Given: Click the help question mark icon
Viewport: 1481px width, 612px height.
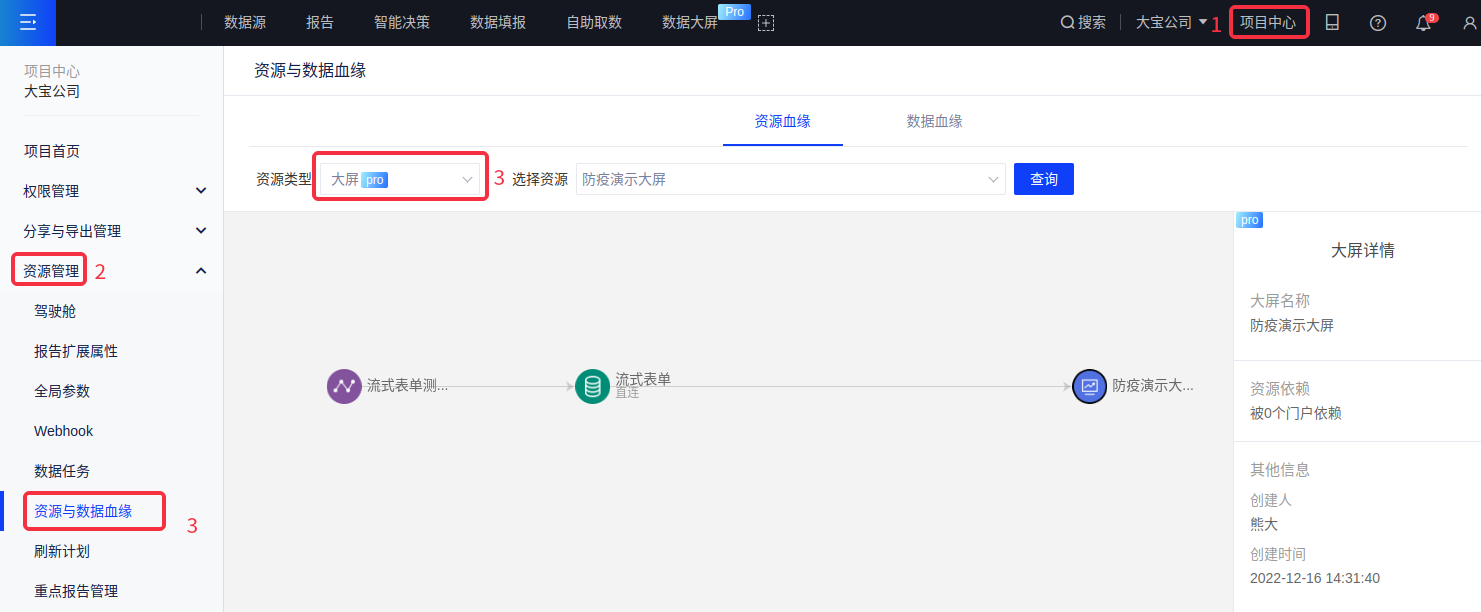Looking at the screenshot, I should [x=1378, y=23].
